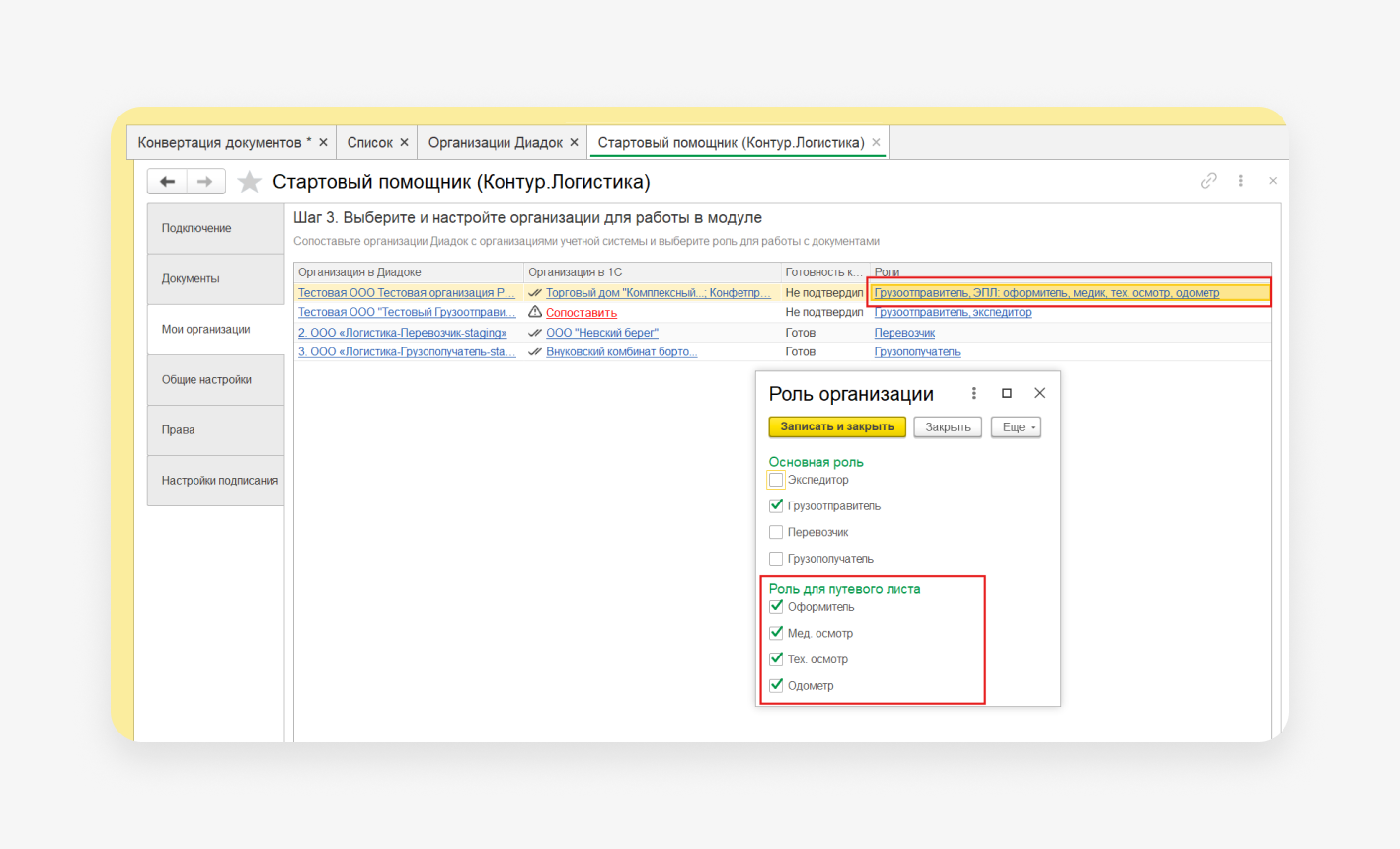This screenshot has width=1400, height=849.
Task: Close the Конвертация документов tab
Action: 323,143
